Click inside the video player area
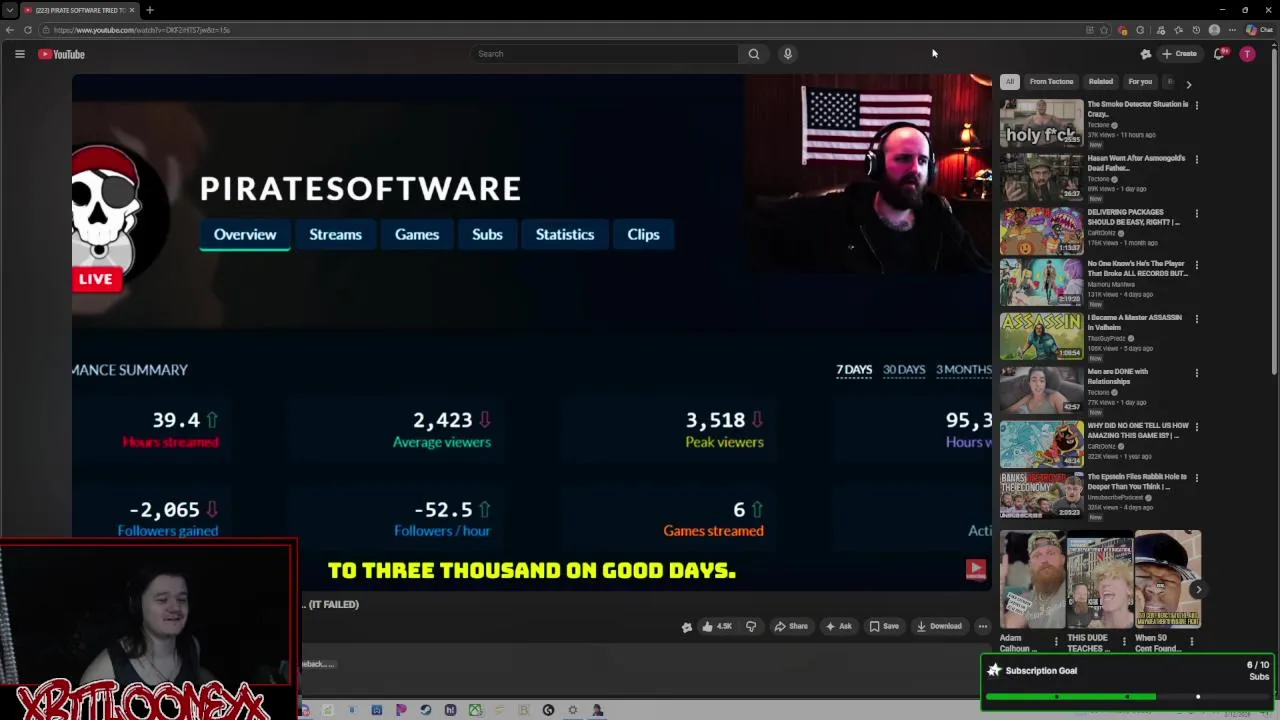 [x=531, y=330]
